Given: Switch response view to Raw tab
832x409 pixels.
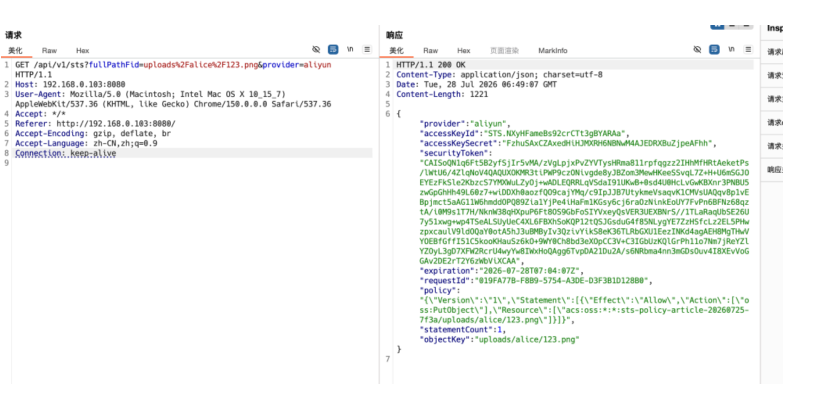Looking at the screenshot, I should [430, 50].
